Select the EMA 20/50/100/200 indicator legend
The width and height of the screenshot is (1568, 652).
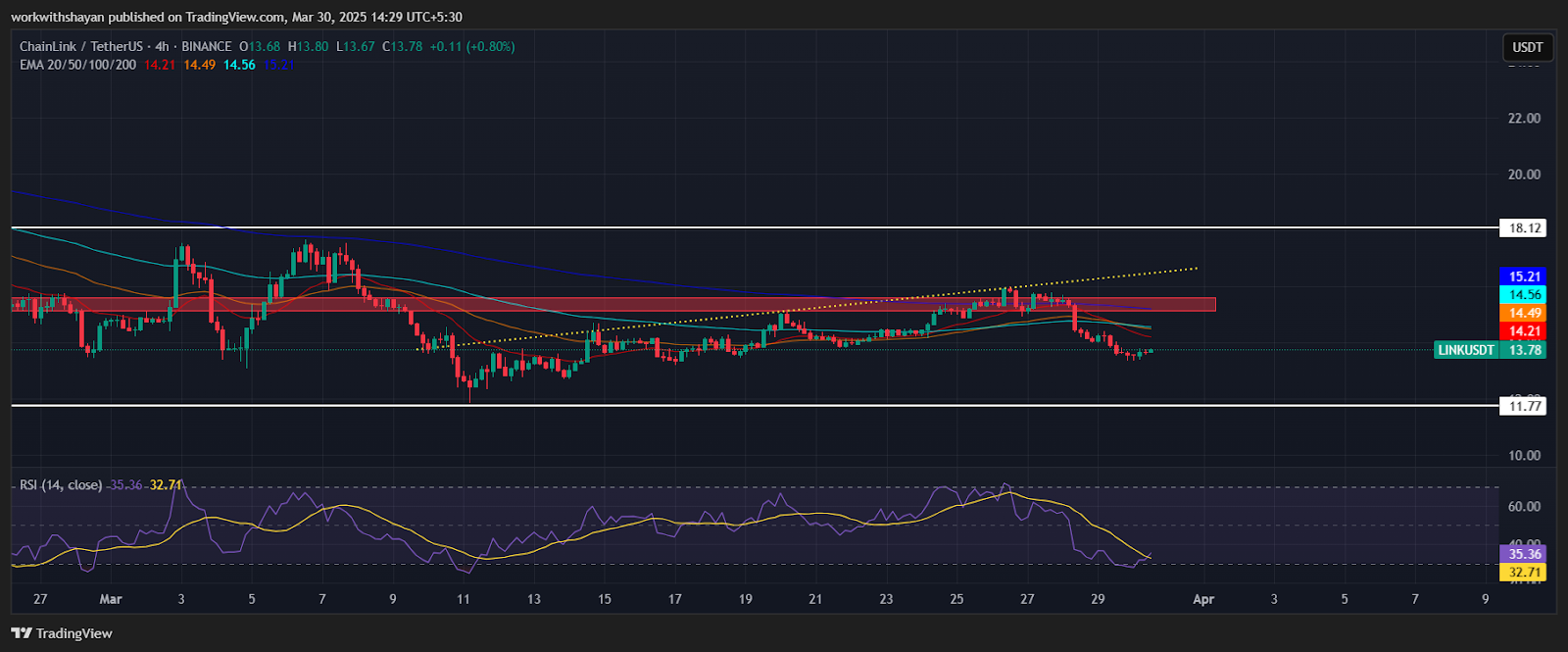click(77, 65)
